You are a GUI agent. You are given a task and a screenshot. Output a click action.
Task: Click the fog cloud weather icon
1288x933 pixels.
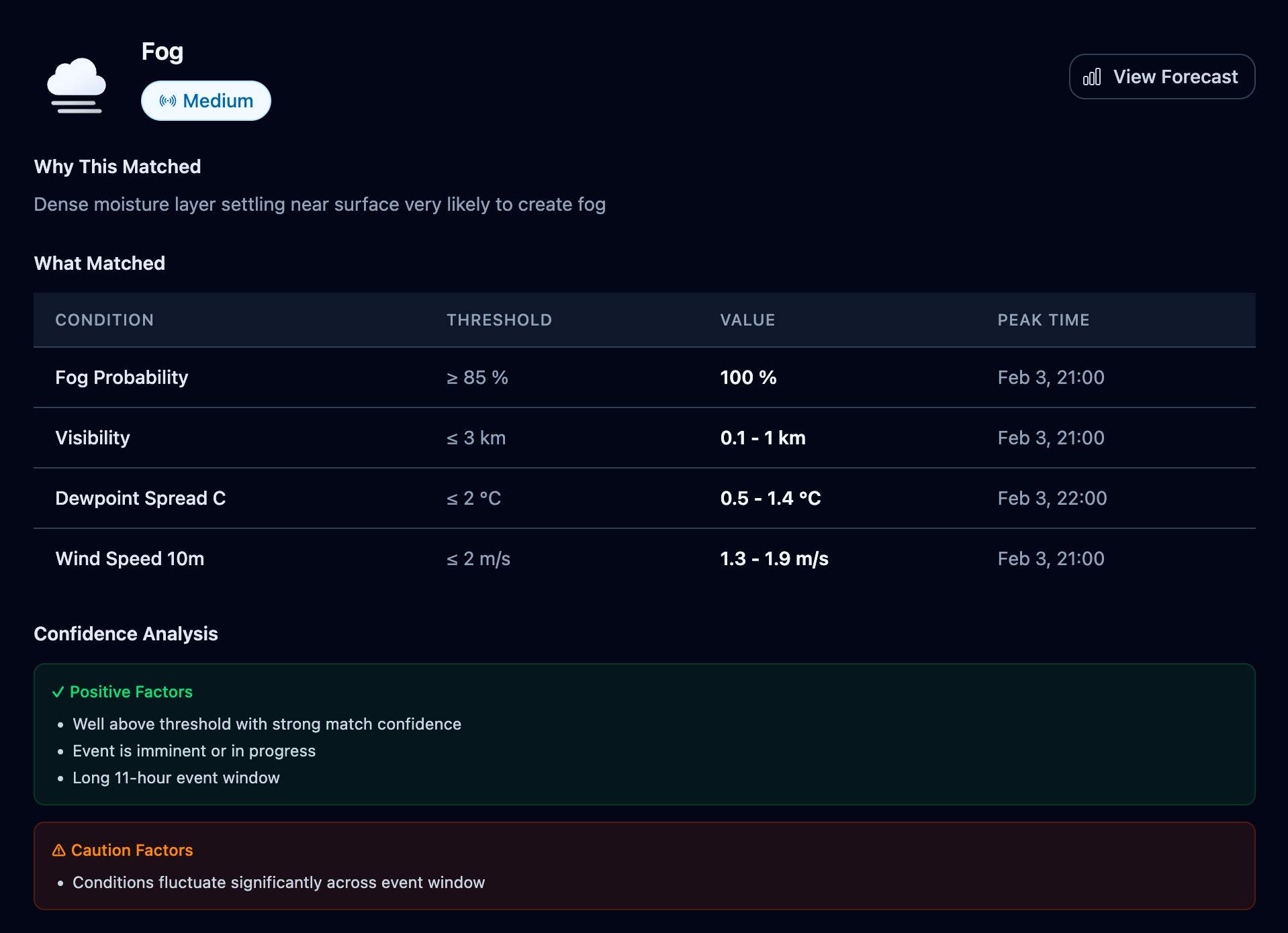(77, 86)
